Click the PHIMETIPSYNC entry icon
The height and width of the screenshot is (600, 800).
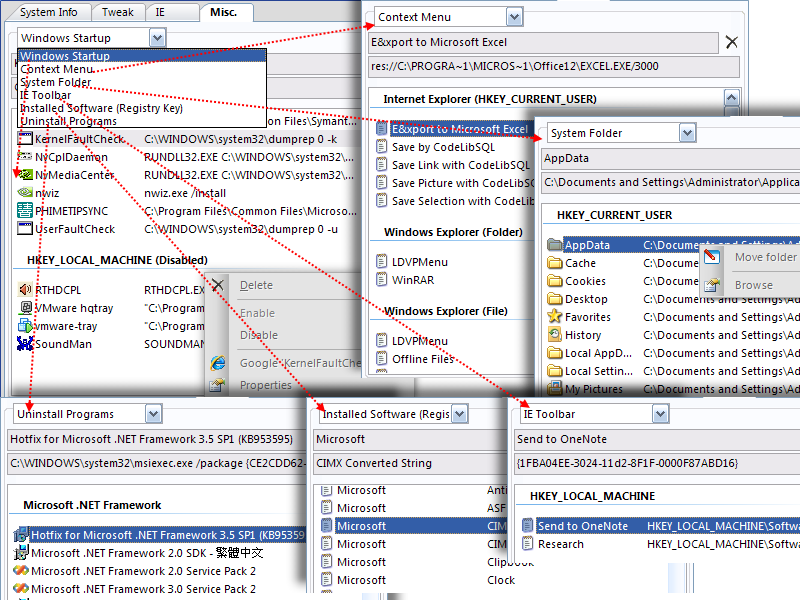[x=24, y=211]
